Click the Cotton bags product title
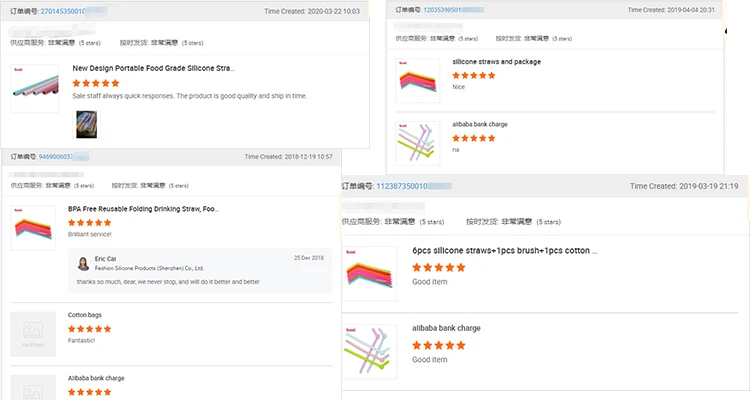Image resolution: width=750 pixels, height=400 pixels. [x=85, y=315]
